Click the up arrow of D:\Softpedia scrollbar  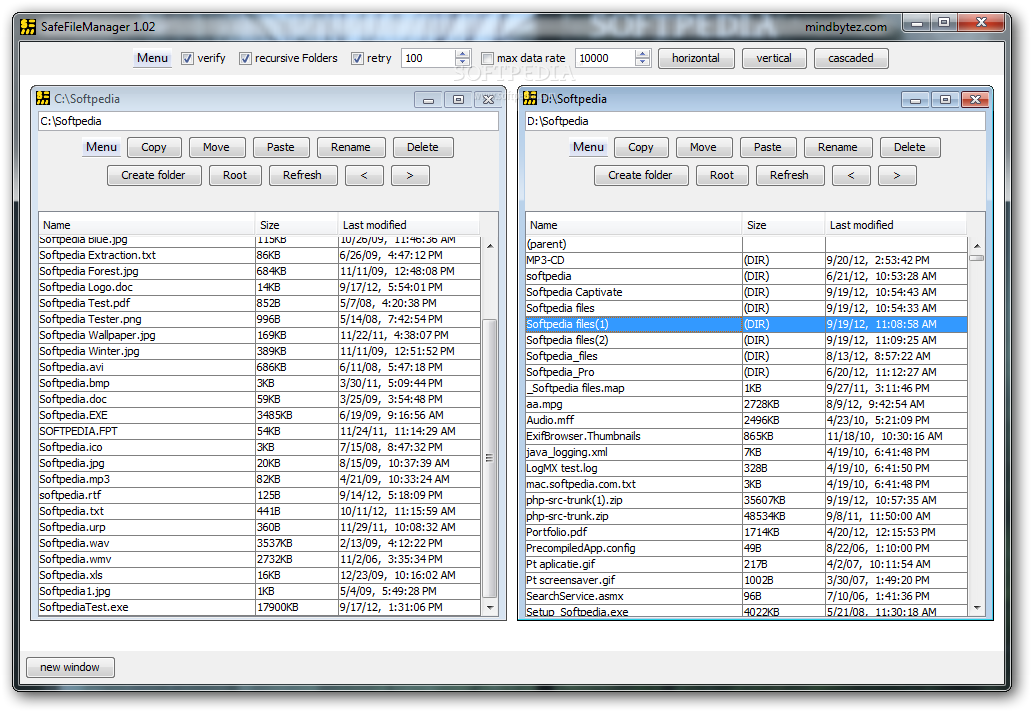tap(977, 245)
